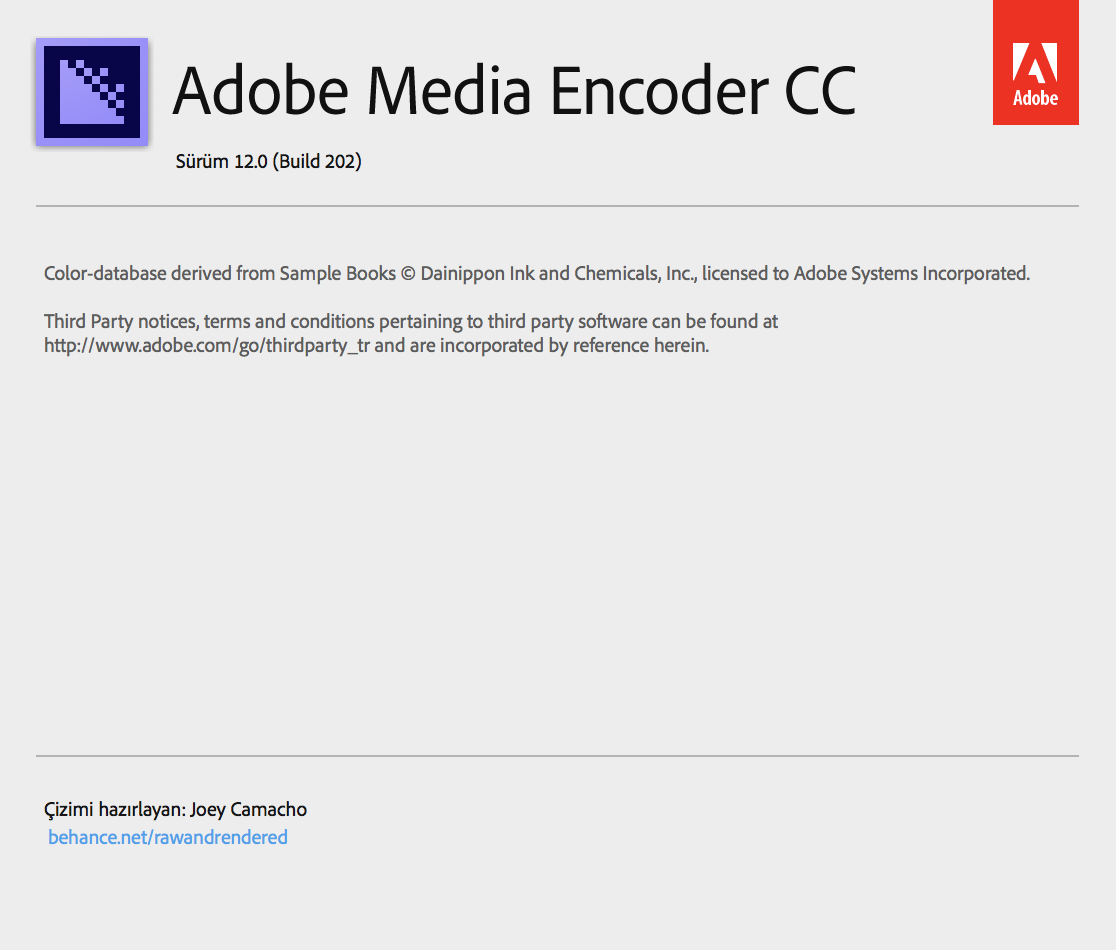This screenshot has height=950, width=1116.
Task: Click the divider line above the credits
Action: pyautogui.click(x=557, y=756)
